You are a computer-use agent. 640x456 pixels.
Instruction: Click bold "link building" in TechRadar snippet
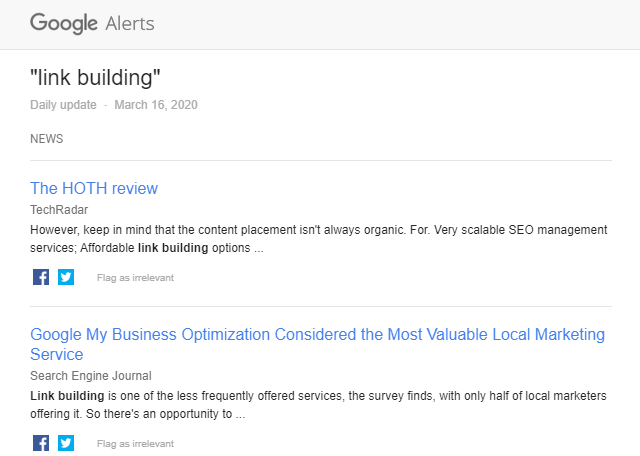173,248
